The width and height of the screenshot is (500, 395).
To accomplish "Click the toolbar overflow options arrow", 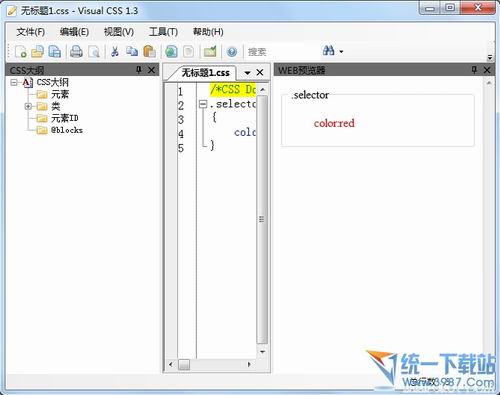I will click(490, 57).
